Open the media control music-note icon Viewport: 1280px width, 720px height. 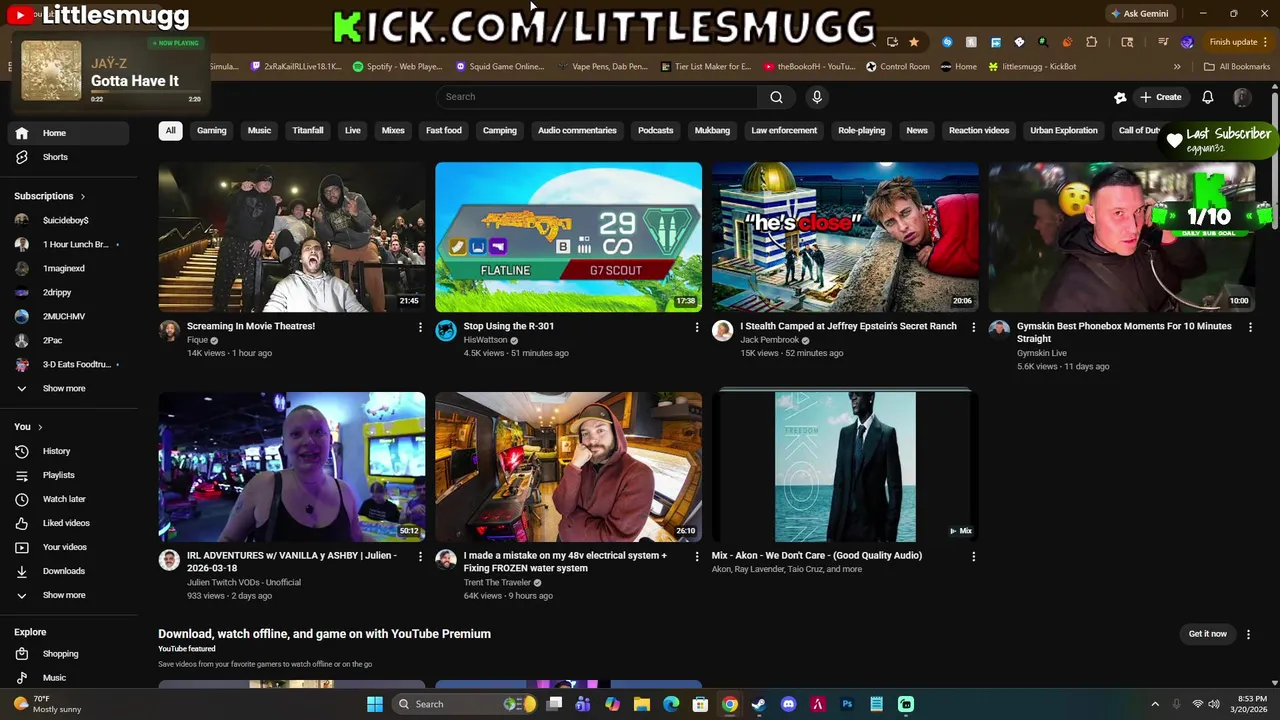(x=1163, y=42)
